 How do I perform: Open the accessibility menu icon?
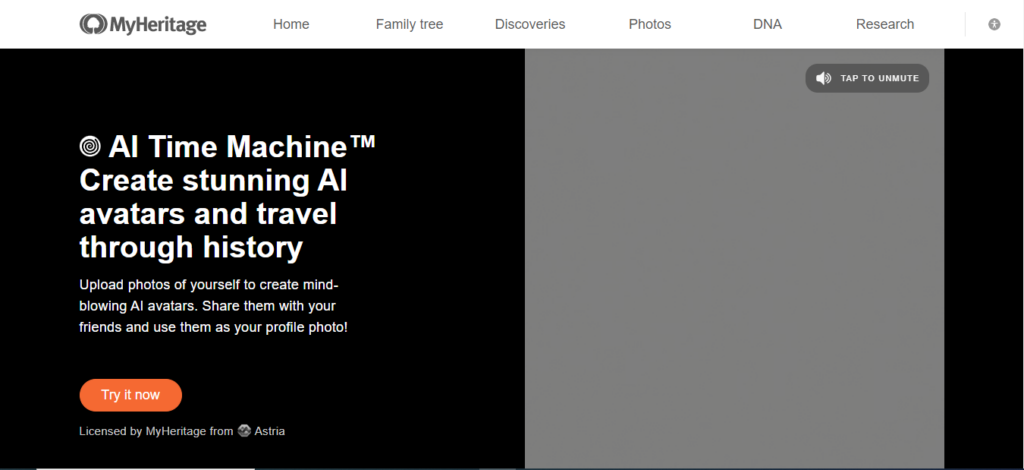994,24
